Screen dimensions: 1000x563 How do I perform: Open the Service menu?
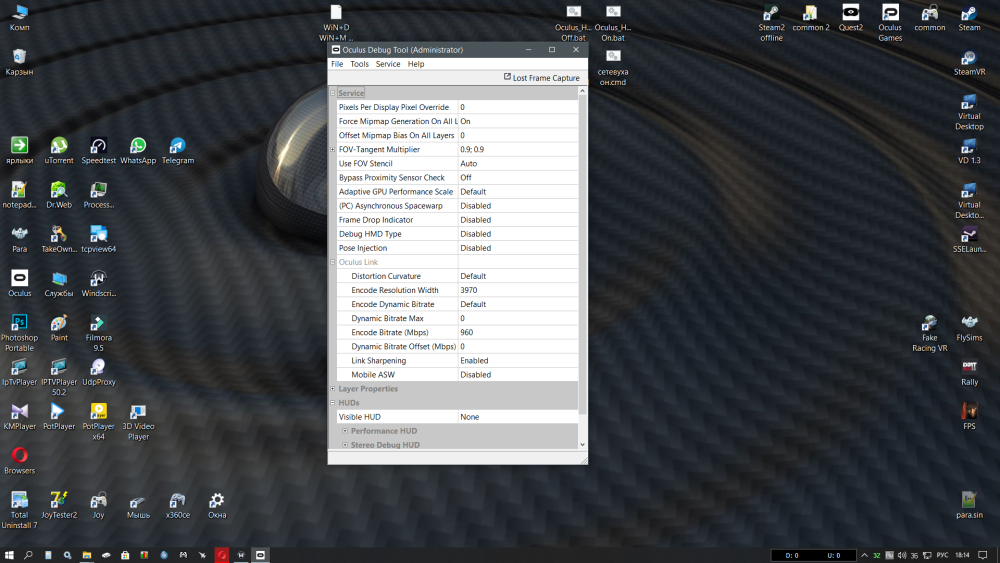[x=388, y=64]
